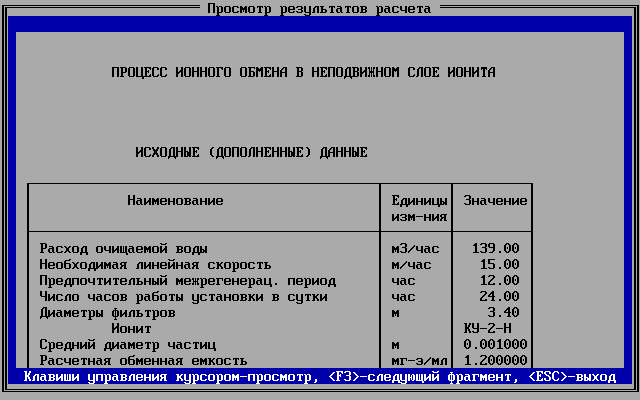
Task: Click the value 139.00
Action: click(x=495, y=249)
